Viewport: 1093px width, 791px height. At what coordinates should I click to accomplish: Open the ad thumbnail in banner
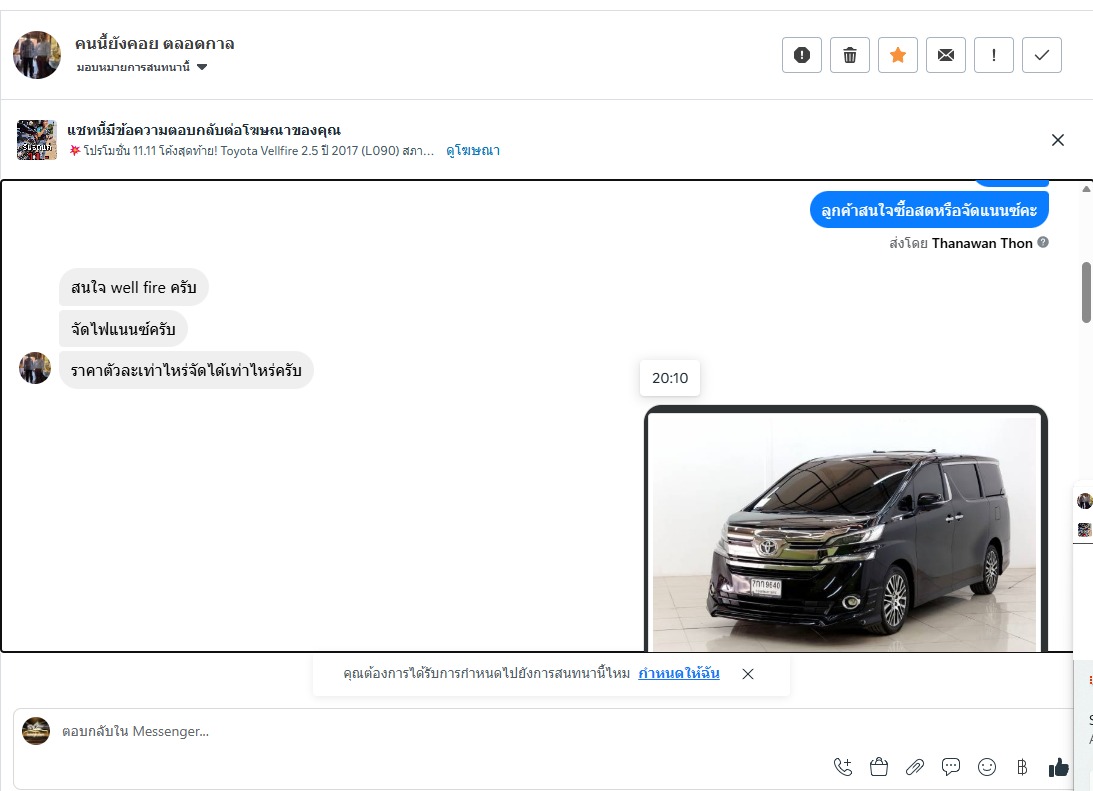37,140
